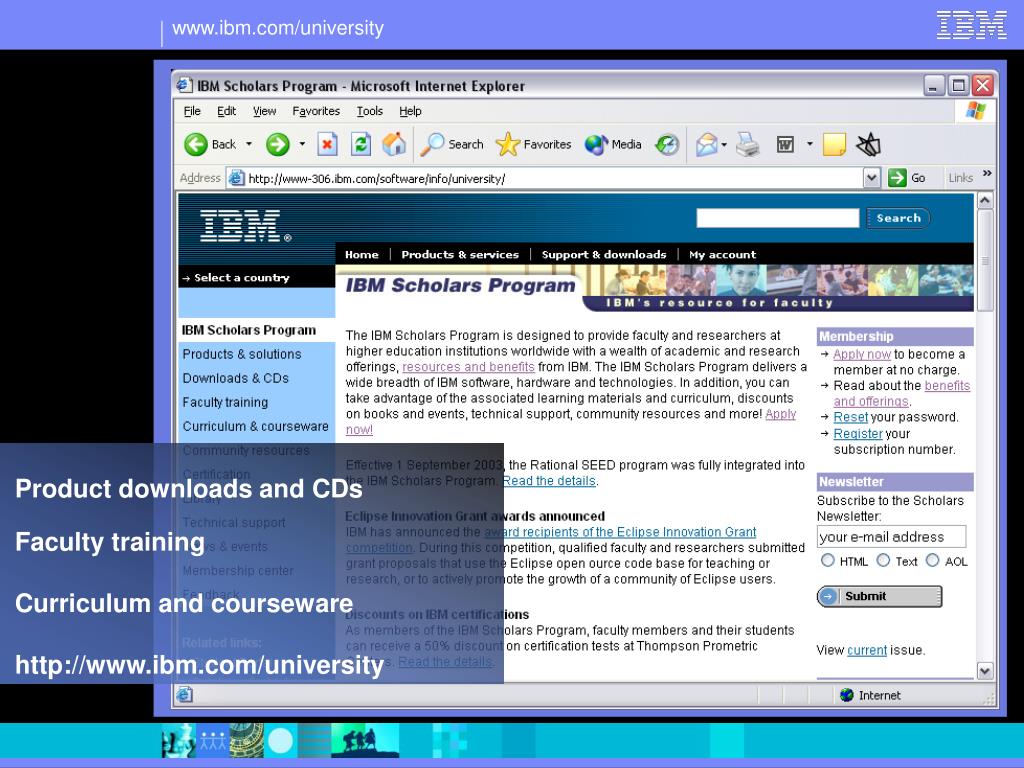The image size is (1024, 768).
Task: Open the Edit menu
Action: (x=226, y=111)
